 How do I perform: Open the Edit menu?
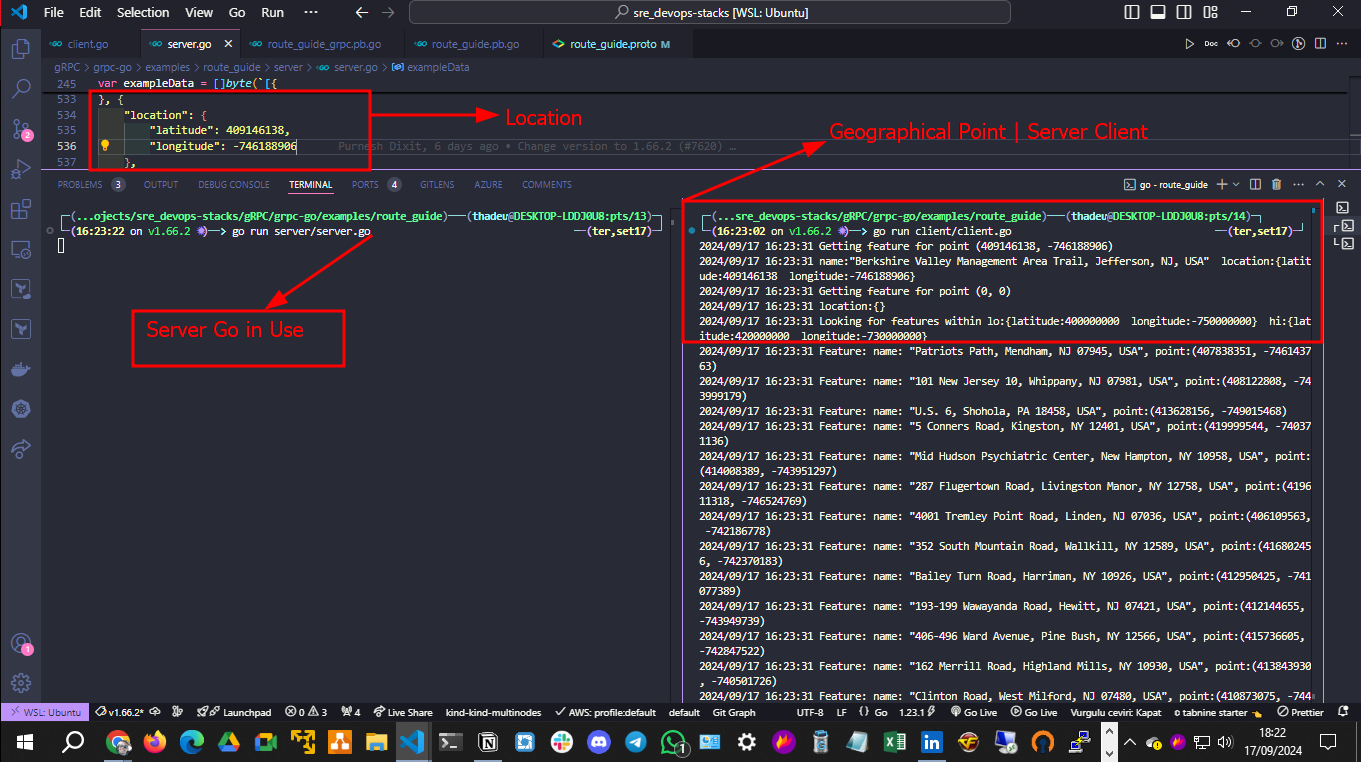pyautogui.click(x=90, y=12)
